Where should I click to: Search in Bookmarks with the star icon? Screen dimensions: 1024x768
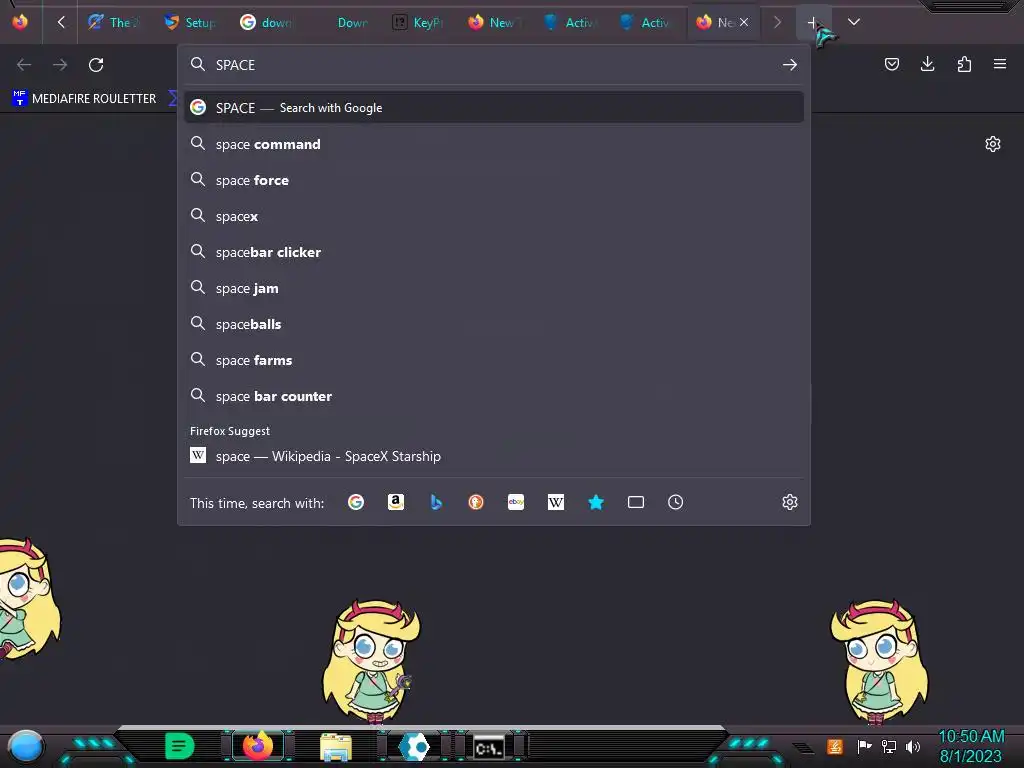pos(596,502)
